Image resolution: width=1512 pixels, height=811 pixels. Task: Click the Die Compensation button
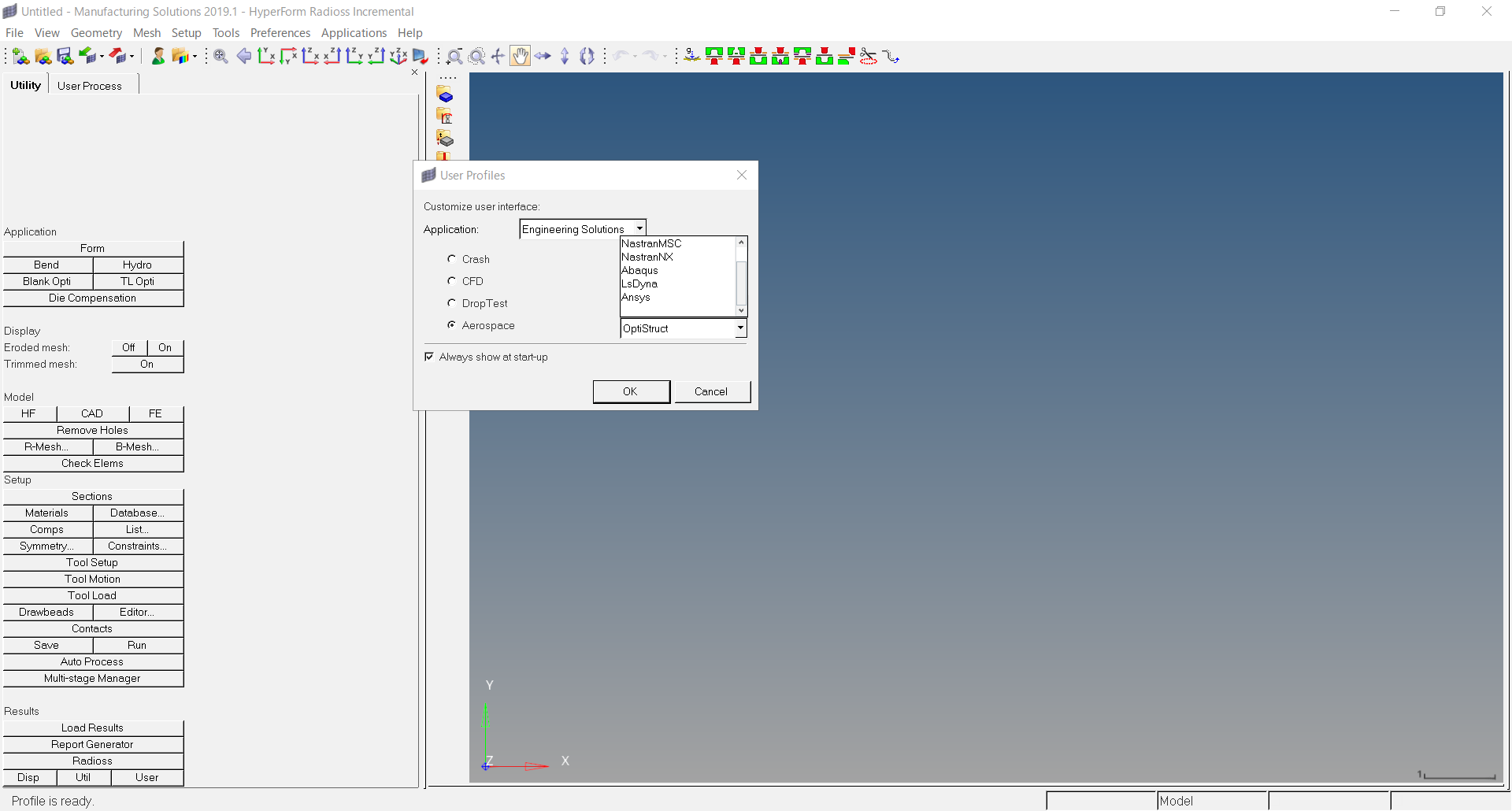[x=93, y=298]
